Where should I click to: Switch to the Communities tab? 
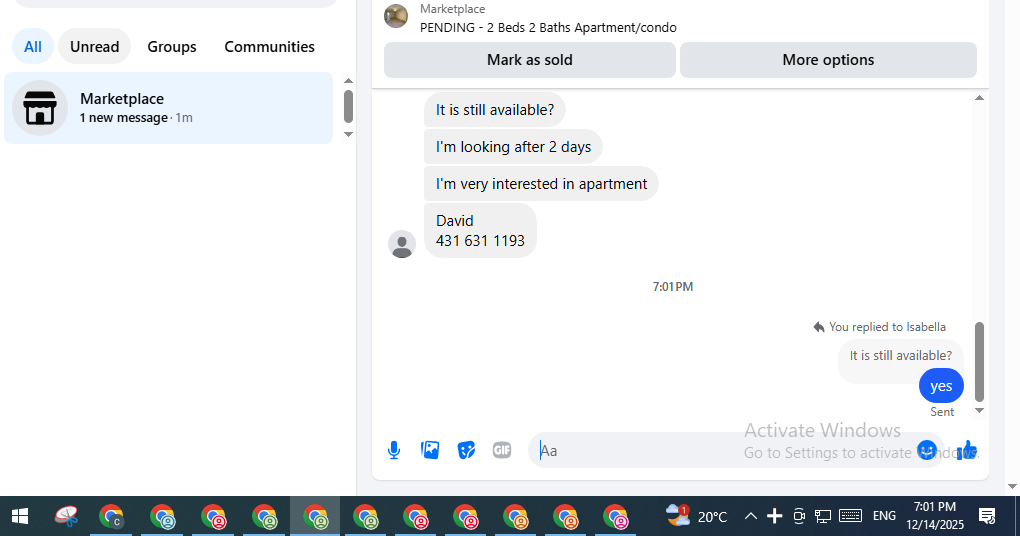pos(269,47)
